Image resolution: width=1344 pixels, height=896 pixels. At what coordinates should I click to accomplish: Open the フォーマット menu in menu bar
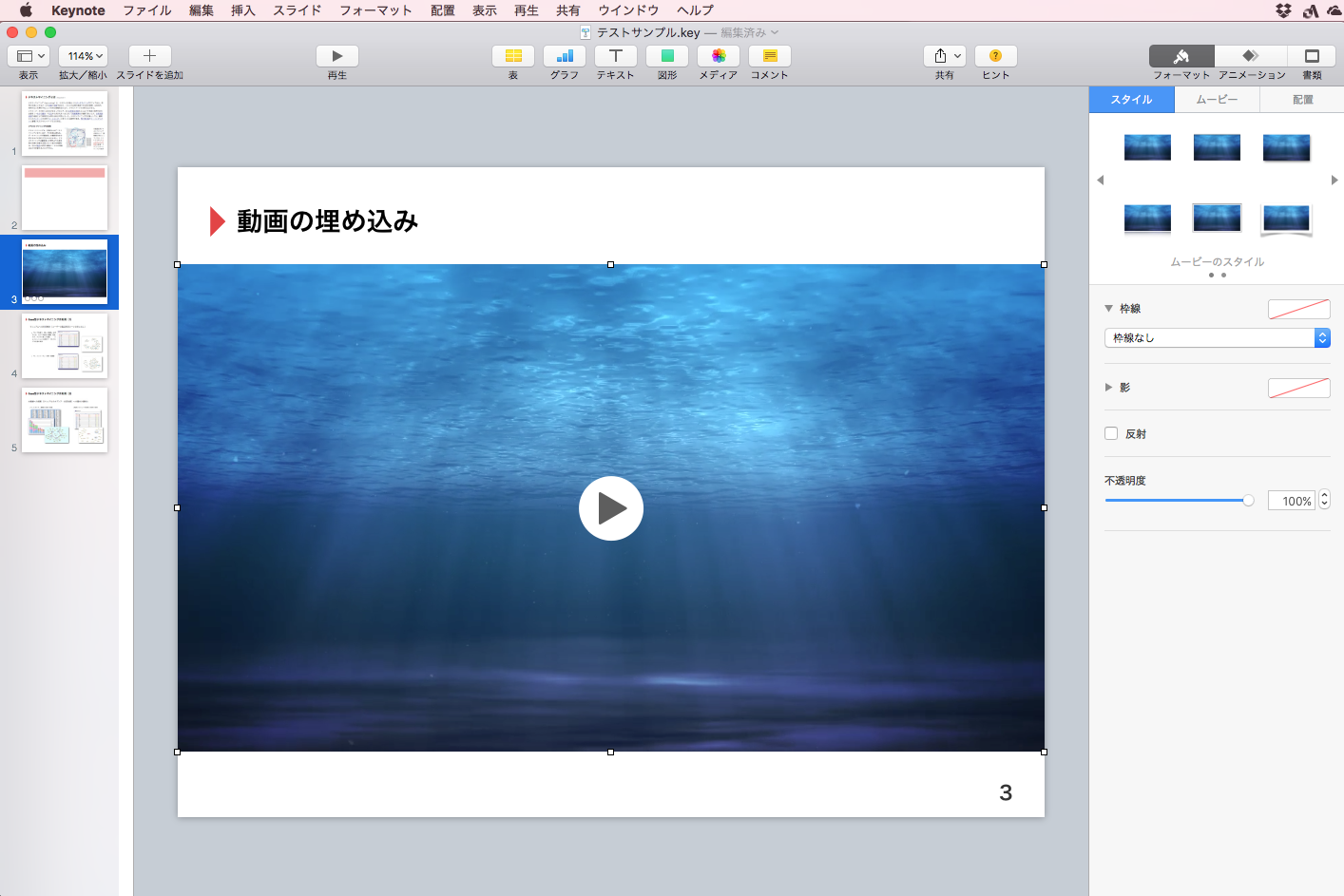click(375, 10)
